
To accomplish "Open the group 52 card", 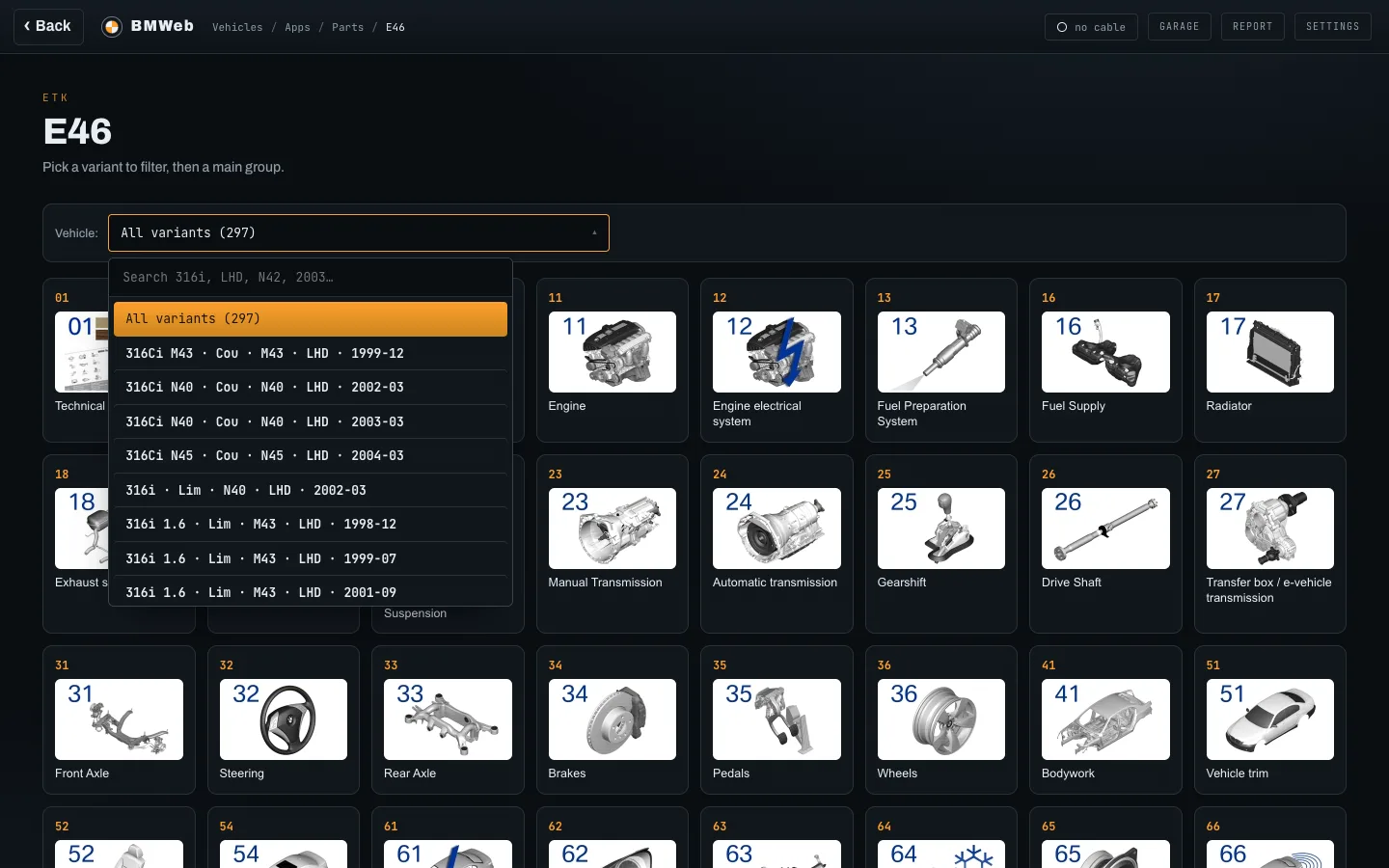I will point(119,838).
